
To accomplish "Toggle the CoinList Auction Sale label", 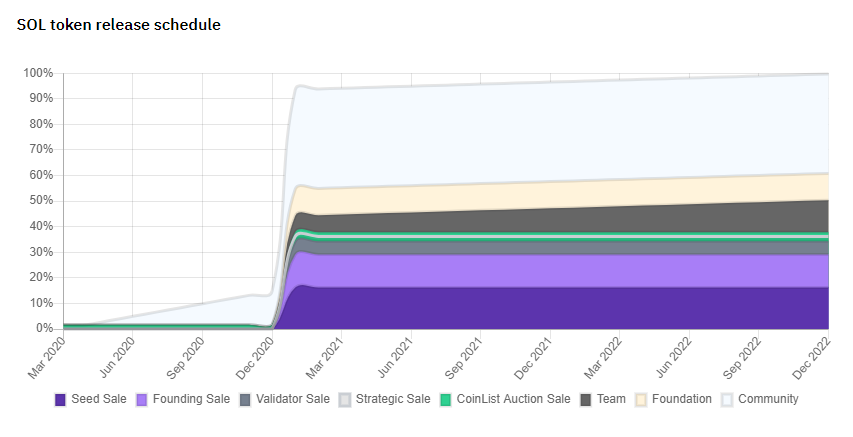I will (x=514, y=399).
